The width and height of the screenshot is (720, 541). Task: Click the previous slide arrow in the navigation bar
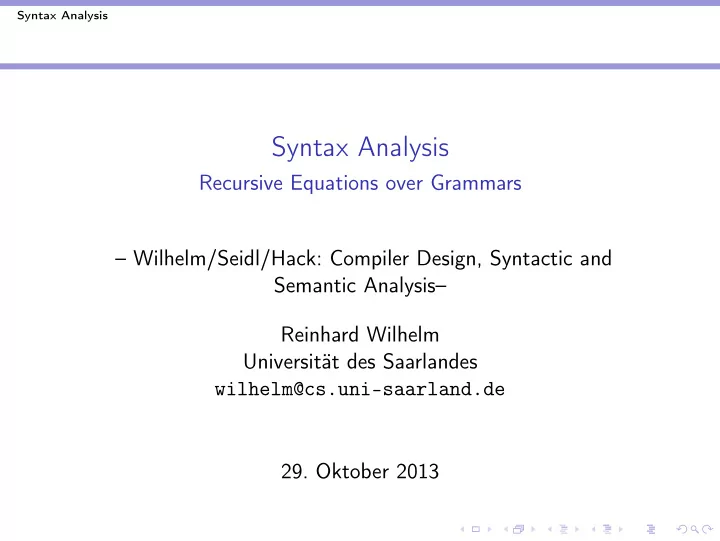point(462,530)
